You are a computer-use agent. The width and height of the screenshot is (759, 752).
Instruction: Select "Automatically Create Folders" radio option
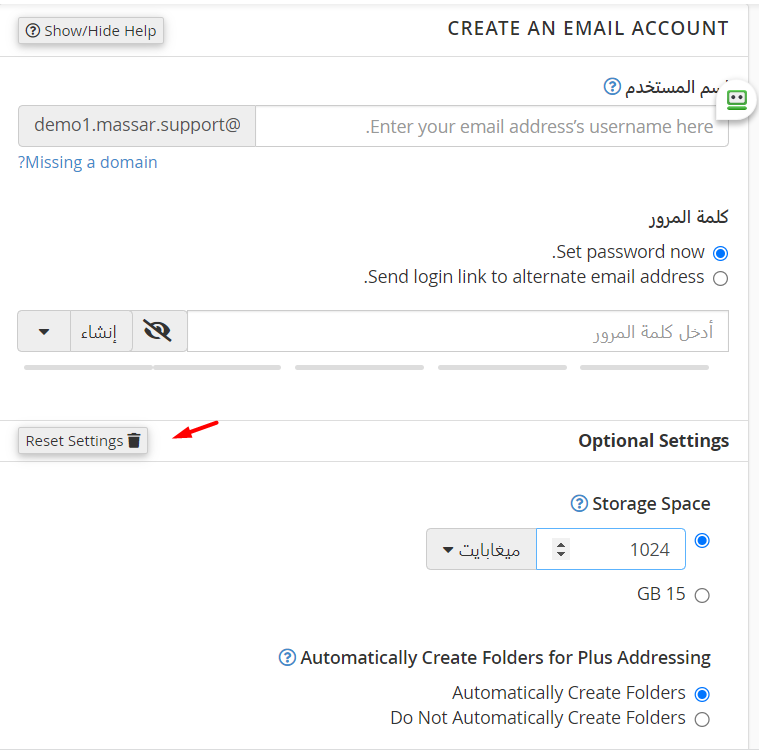(x=702, y=693)
